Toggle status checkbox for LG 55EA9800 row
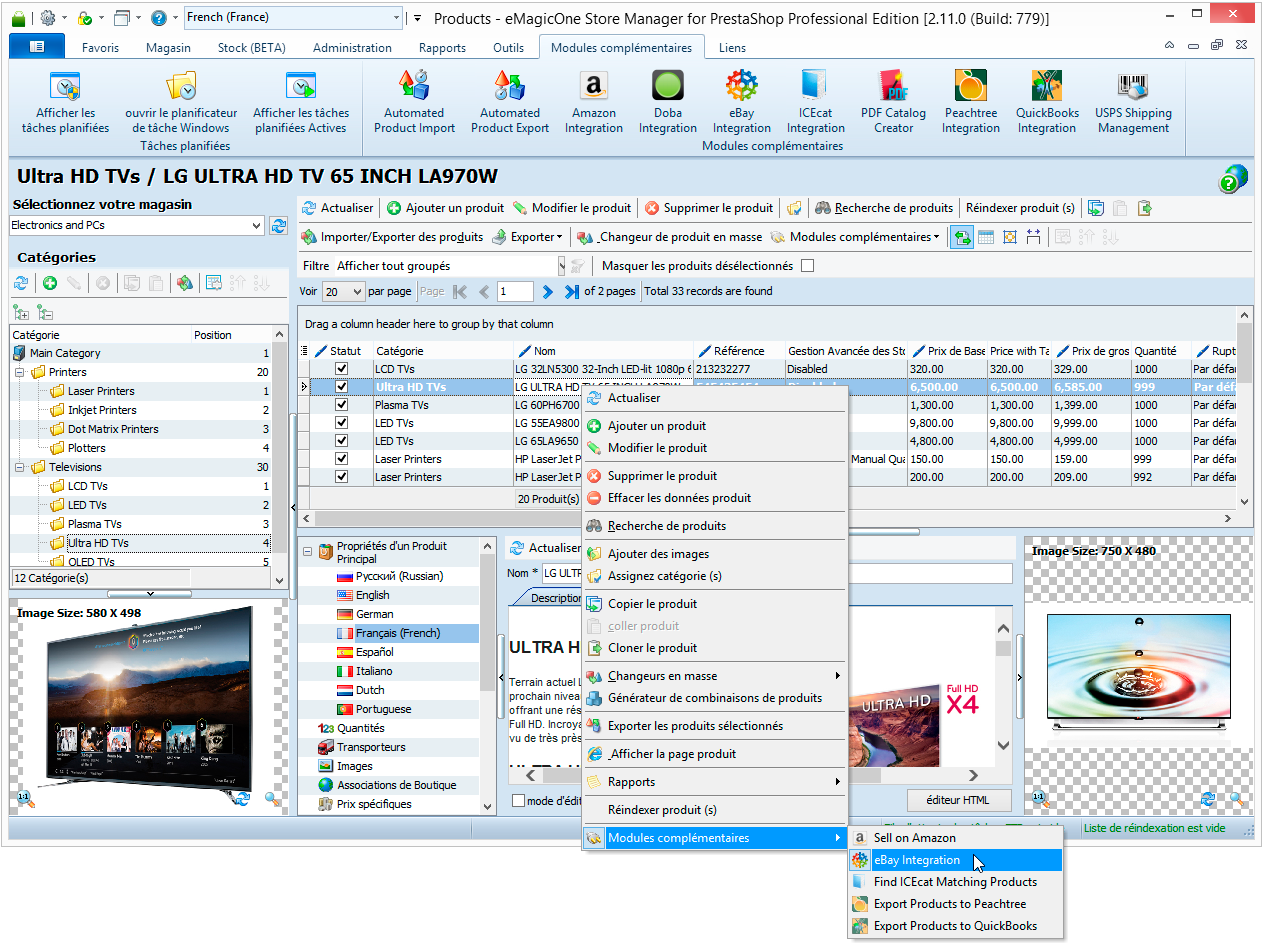 tap(342, 423)
